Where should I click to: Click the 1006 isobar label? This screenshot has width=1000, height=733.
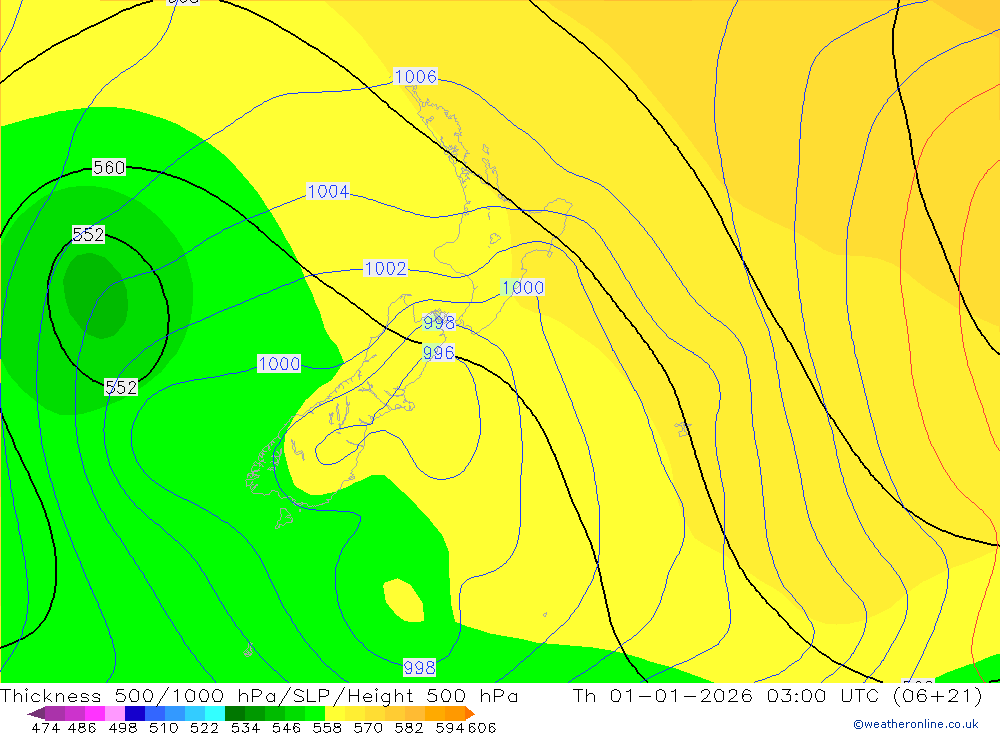pyautogui.click(x=415, y=77)
